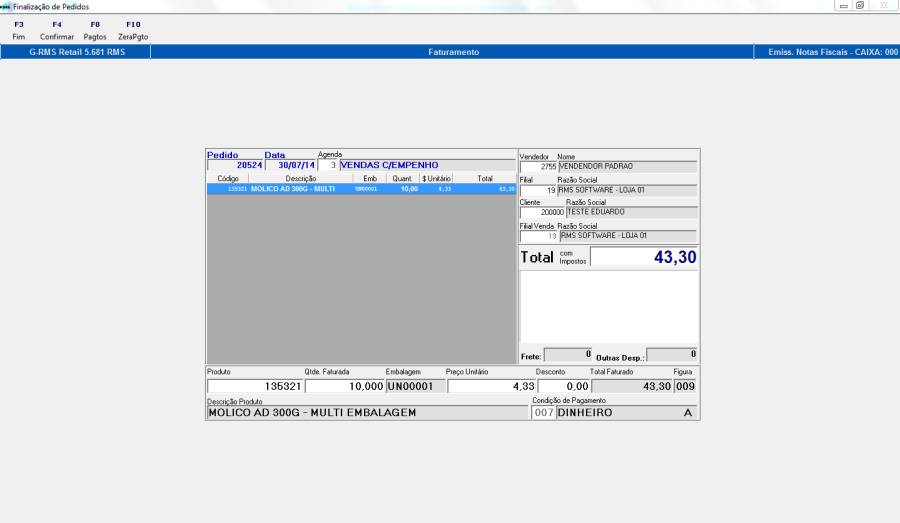This screenshot has width=900, height=523.
Task: Click the Desconto field 0,00
Action: click(x=564, y=386)
